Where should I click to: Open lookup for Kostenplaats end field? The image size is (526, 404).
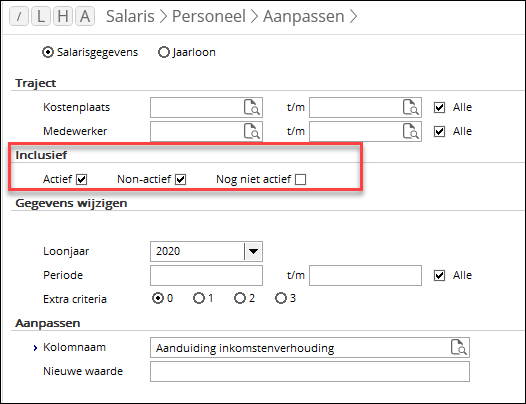tap(411, 107)
